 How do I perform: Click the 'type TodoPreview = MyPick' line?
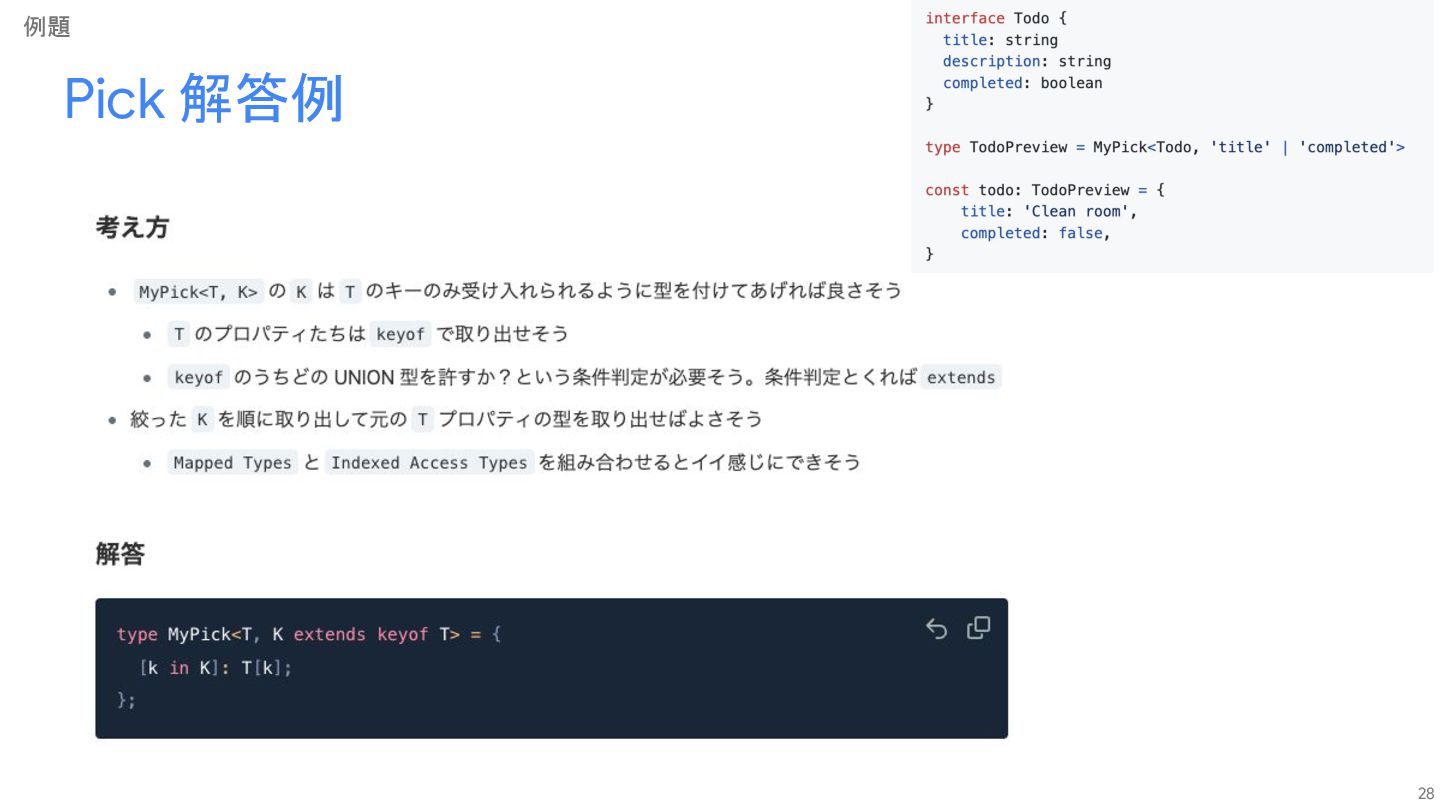(1165, 147)
